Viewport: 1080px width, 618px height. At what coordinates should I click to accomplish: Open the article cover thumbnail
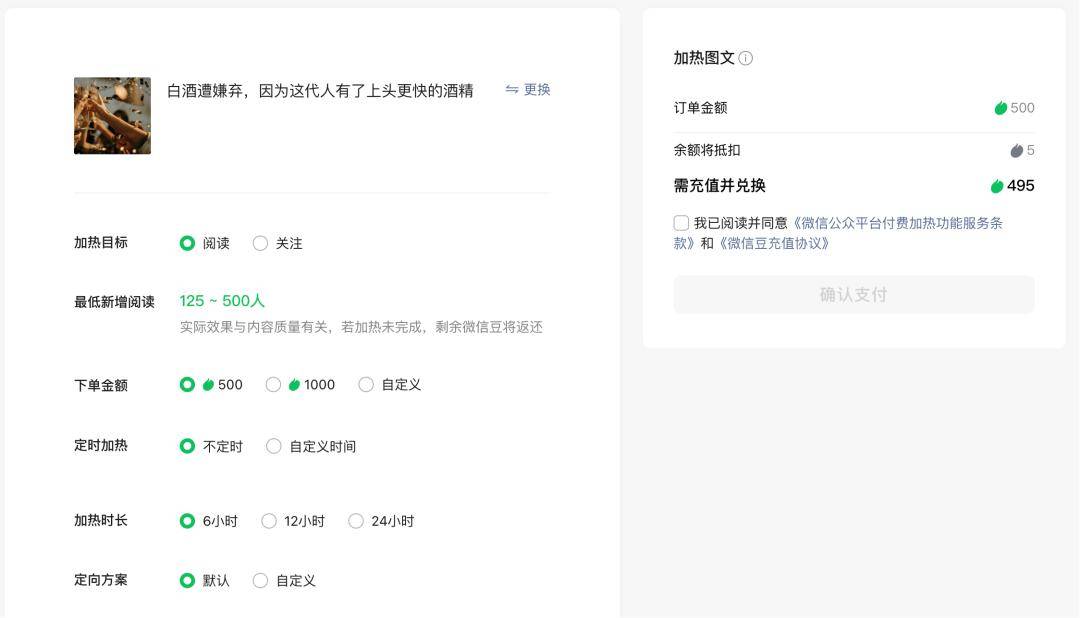pyautogui.click(x=112, y=116)
